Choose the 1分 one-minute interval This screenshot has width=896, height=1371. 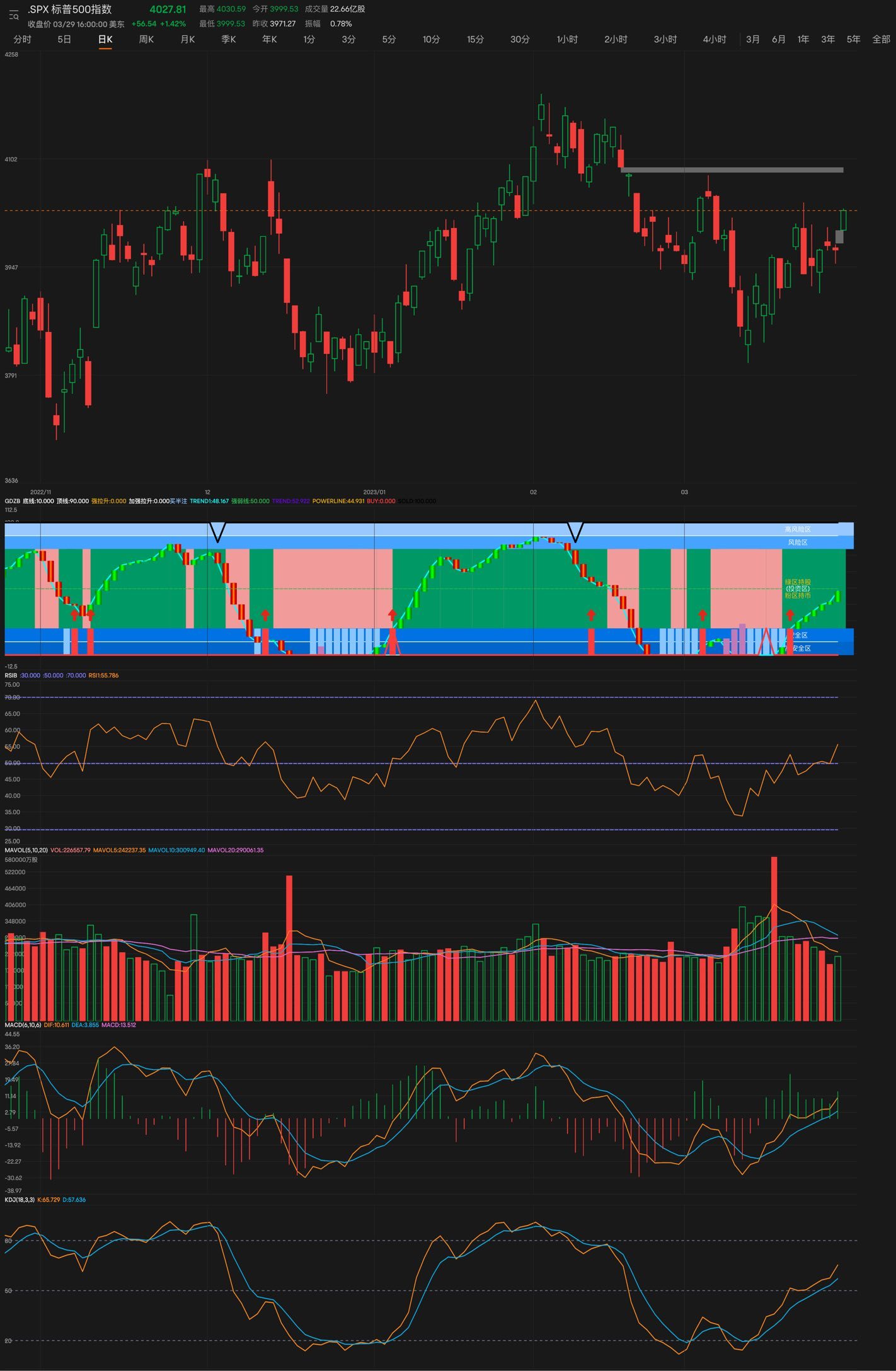pyautogui.click(x=309, y=39)
